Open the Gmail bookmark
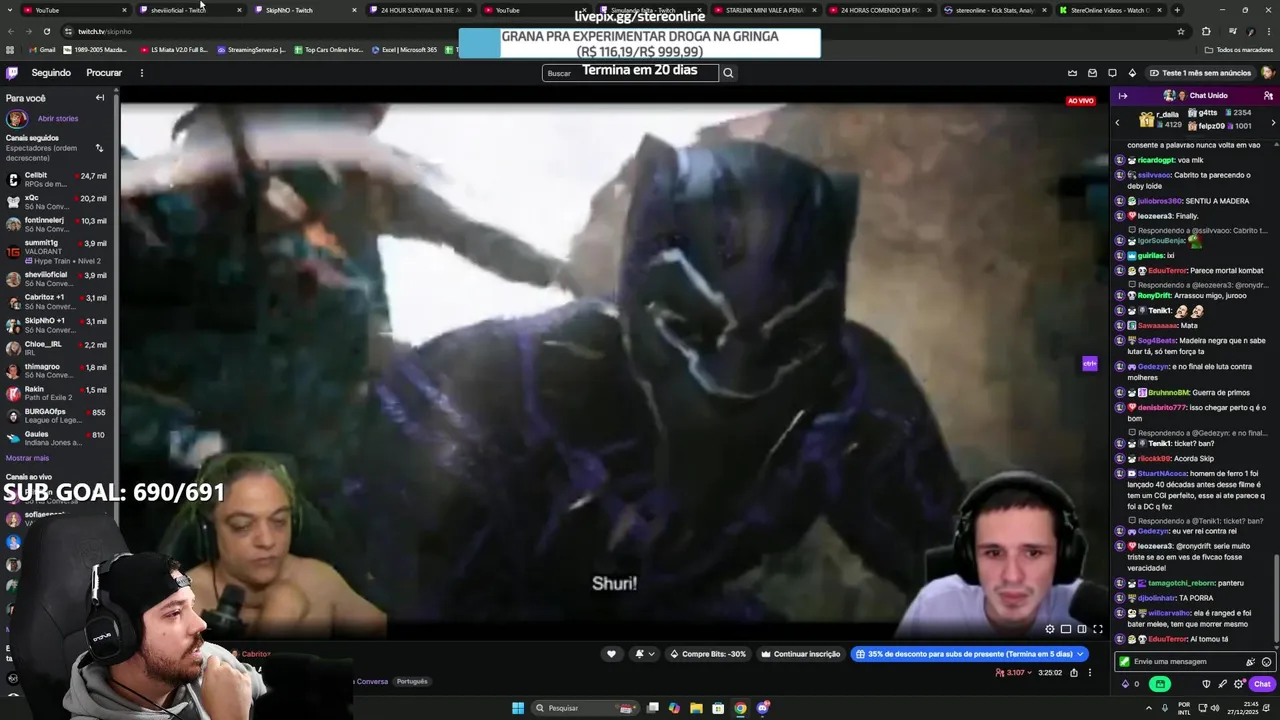Image resolution: width=1280 pixels, height=720 pixels. [x=43, y=50]
